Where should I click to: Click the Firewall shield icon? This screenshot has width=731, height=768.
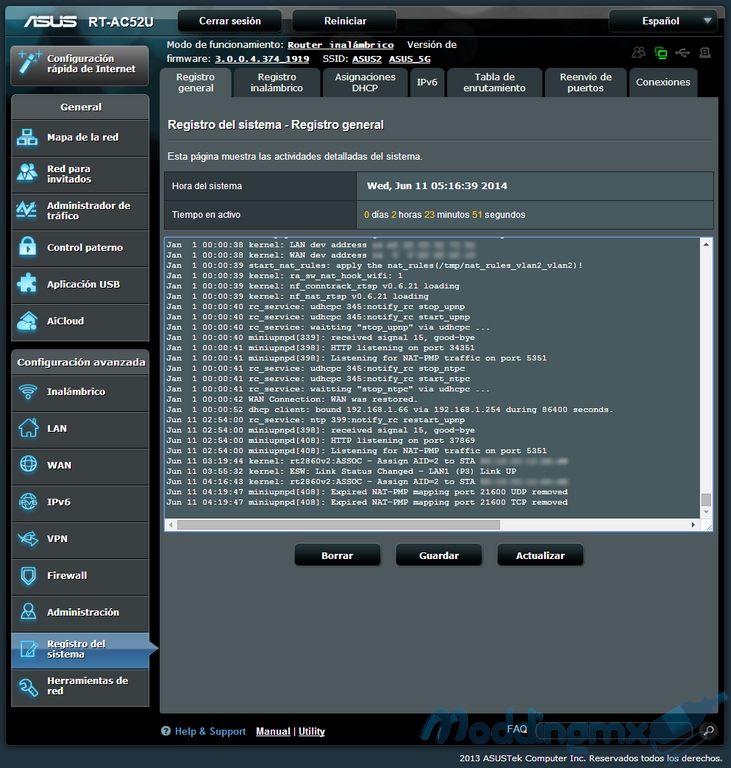[28, 576]
